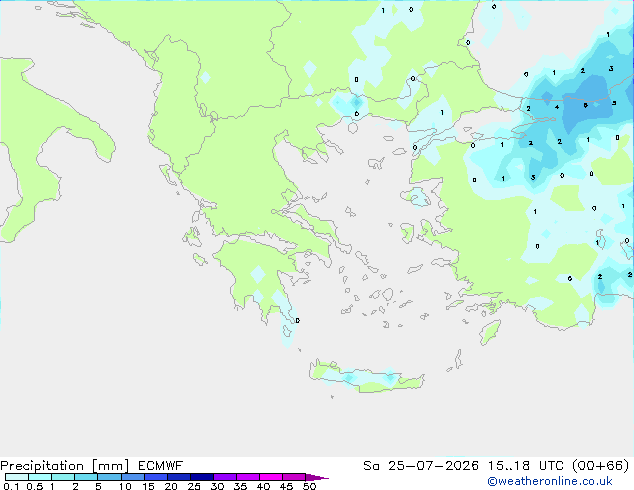The image size is (634, 490).
Task: Select the 30–35 mm purple legend swatch
Action: (225, 477)
